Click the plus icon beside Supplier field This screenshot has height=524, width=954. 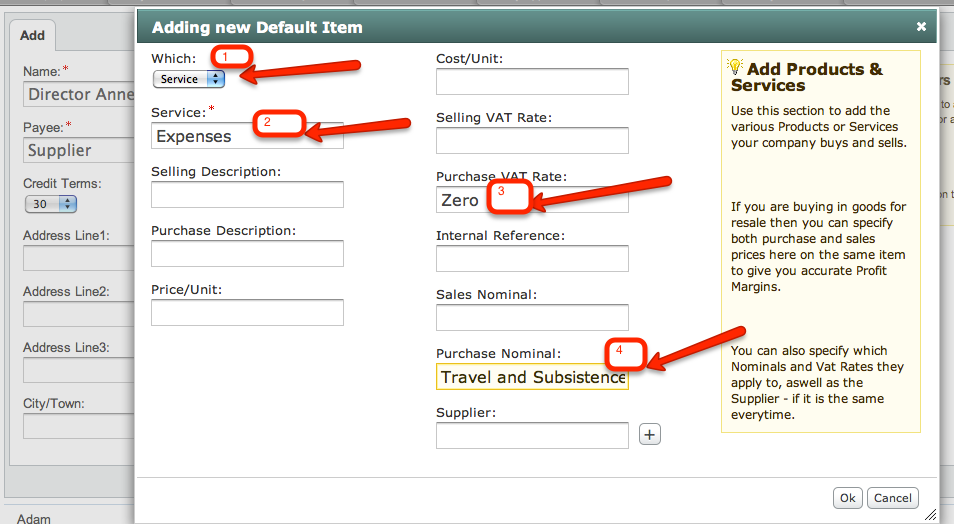(x=650, y=435)
